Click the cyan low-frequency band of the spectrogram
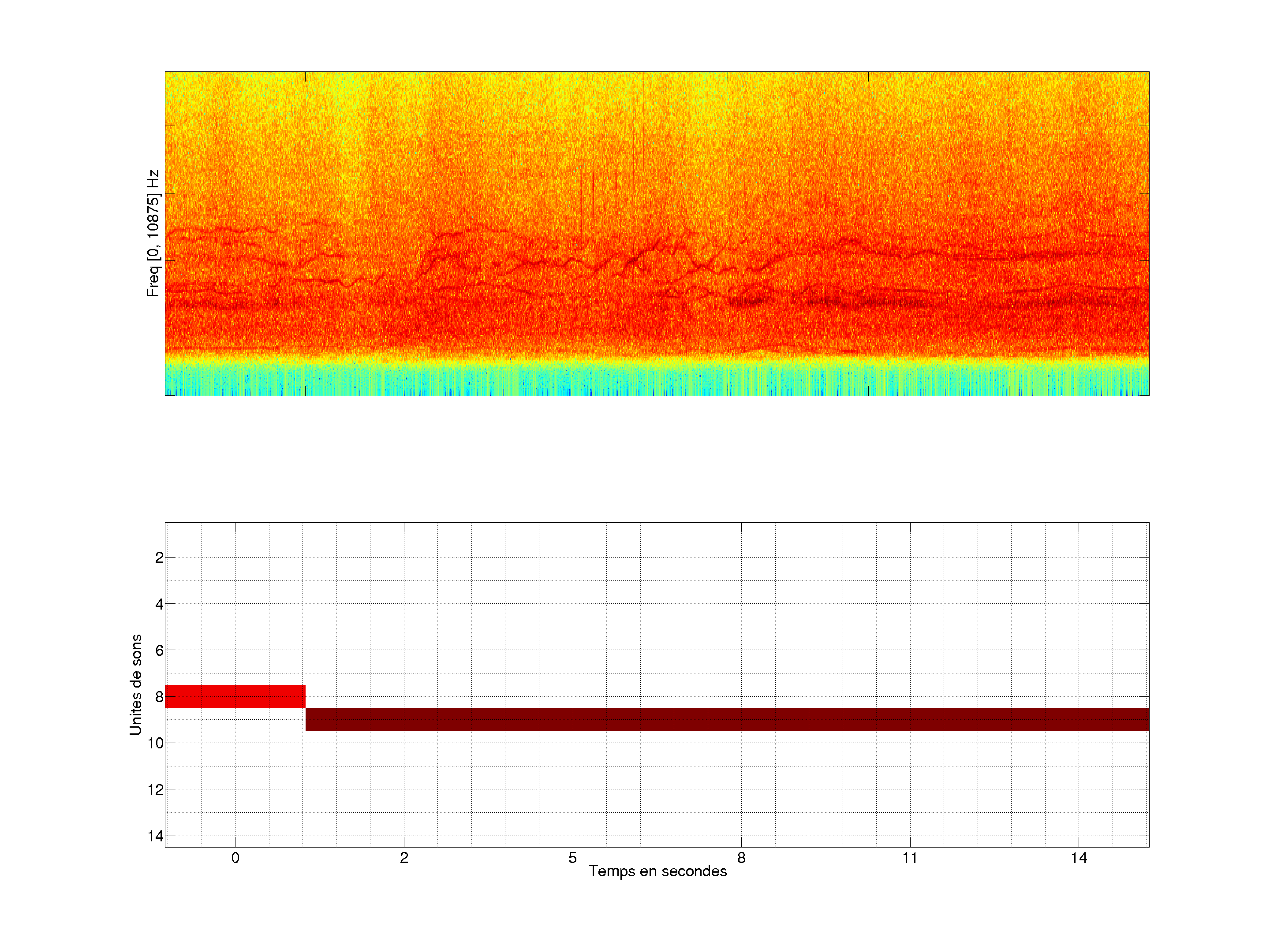The width and height of the screenshot is (1270, 952). point(657,379)
